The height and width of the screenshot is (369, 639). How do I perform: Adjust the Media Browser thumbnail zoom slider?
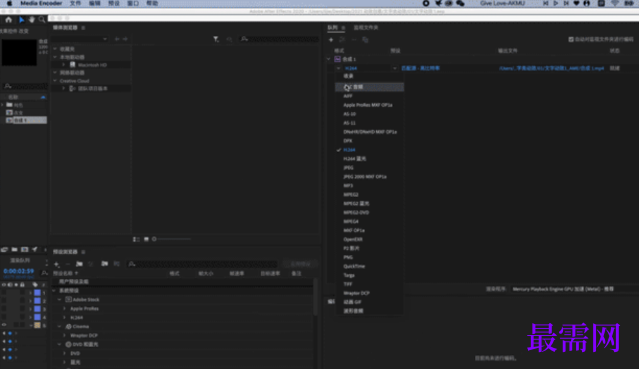click(171, 239)
